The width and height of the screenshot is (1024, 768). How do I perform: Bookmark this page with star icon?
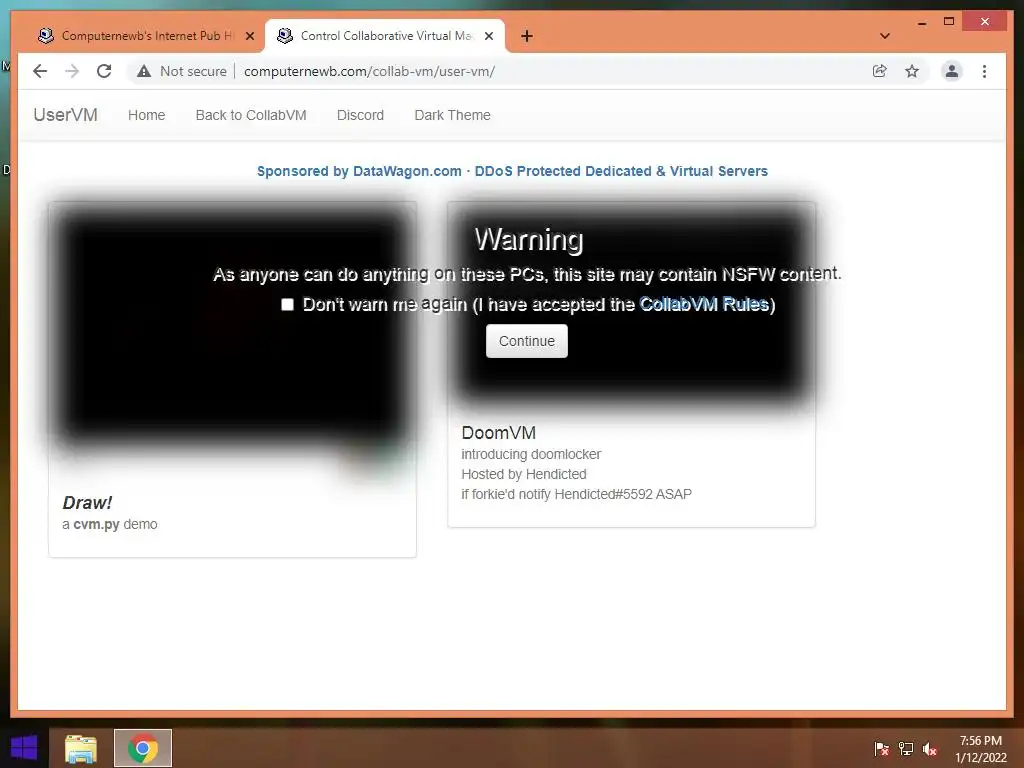tap(912, 71)
